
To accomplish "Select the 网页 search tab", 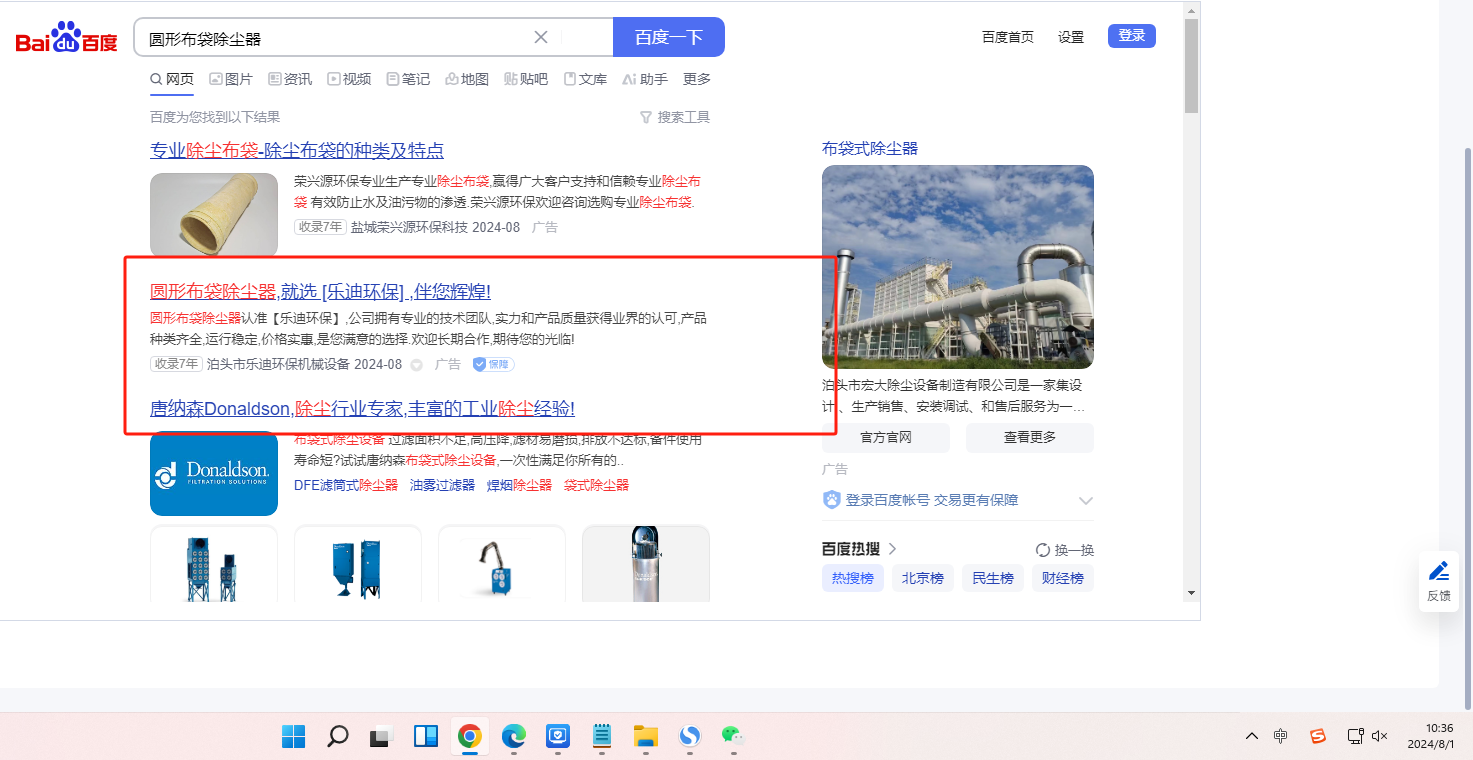I will [x=172, y=79].
